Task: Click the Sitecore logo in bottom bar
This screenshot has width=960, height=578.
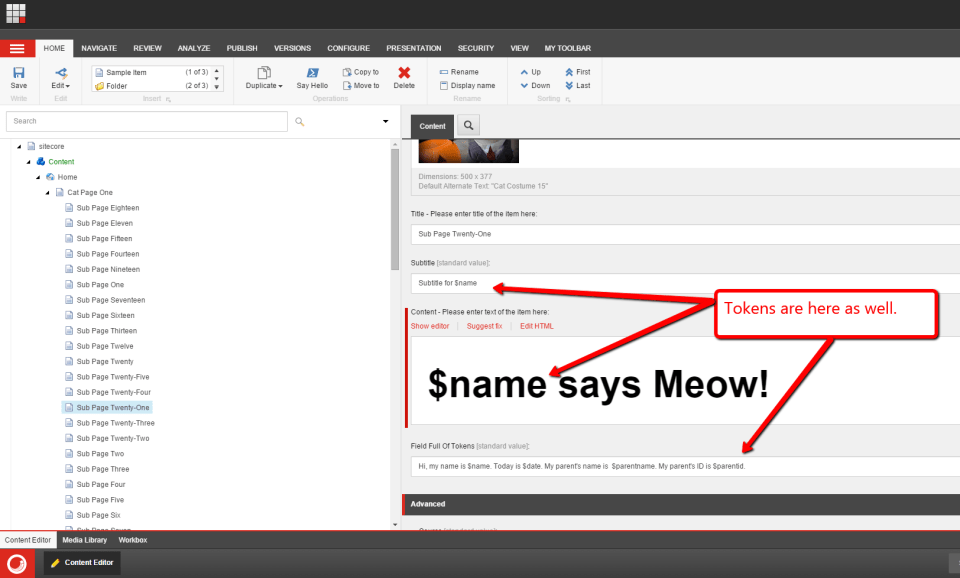Action: [16, 563]
